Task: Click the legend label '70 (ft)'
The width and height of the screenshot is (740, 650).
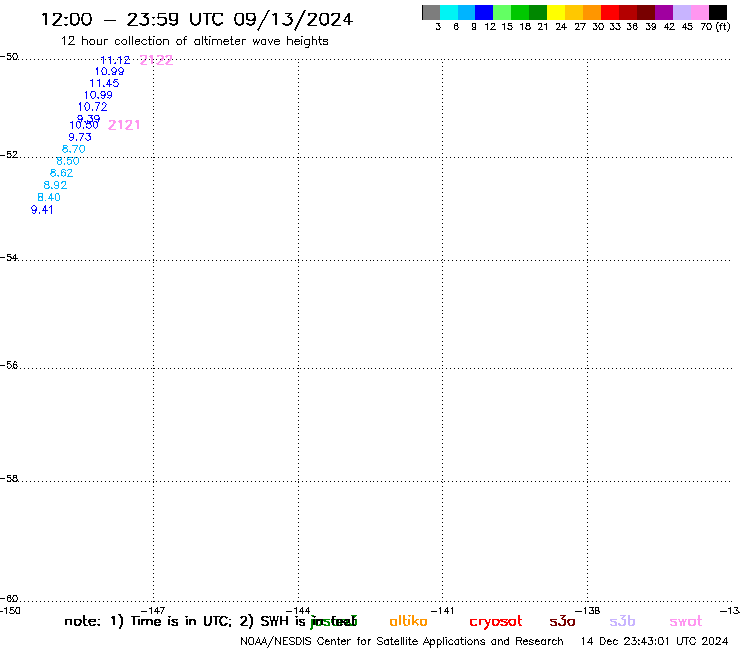Action: pyautogui.click(x=715, y=27)
